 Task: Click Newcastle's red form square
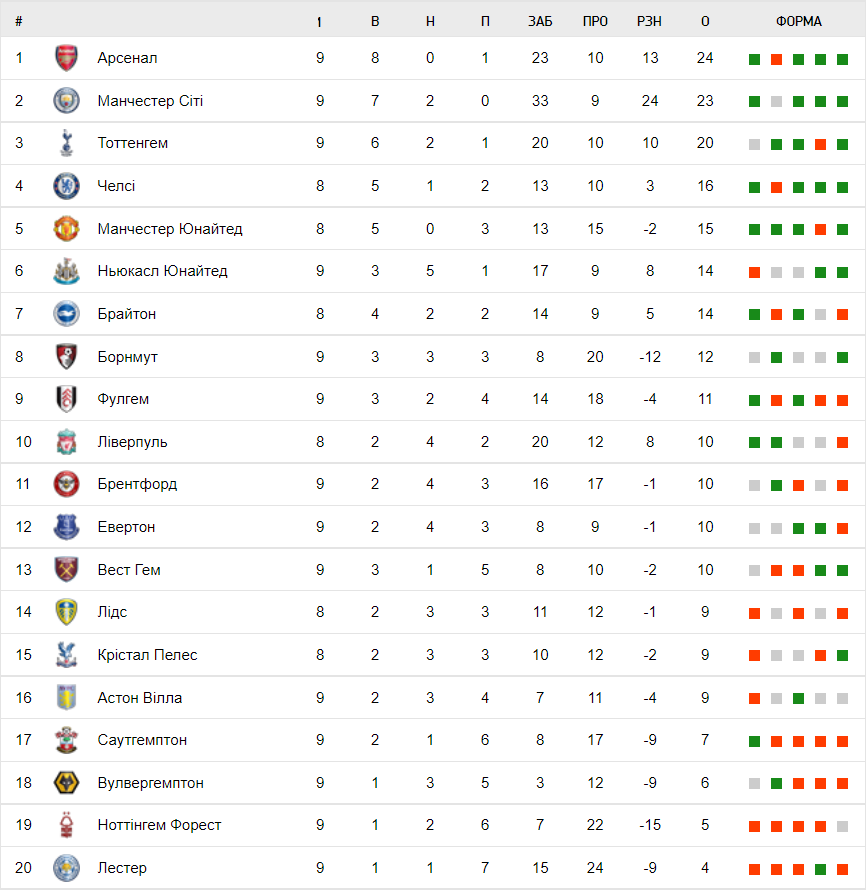click(754, 272)
